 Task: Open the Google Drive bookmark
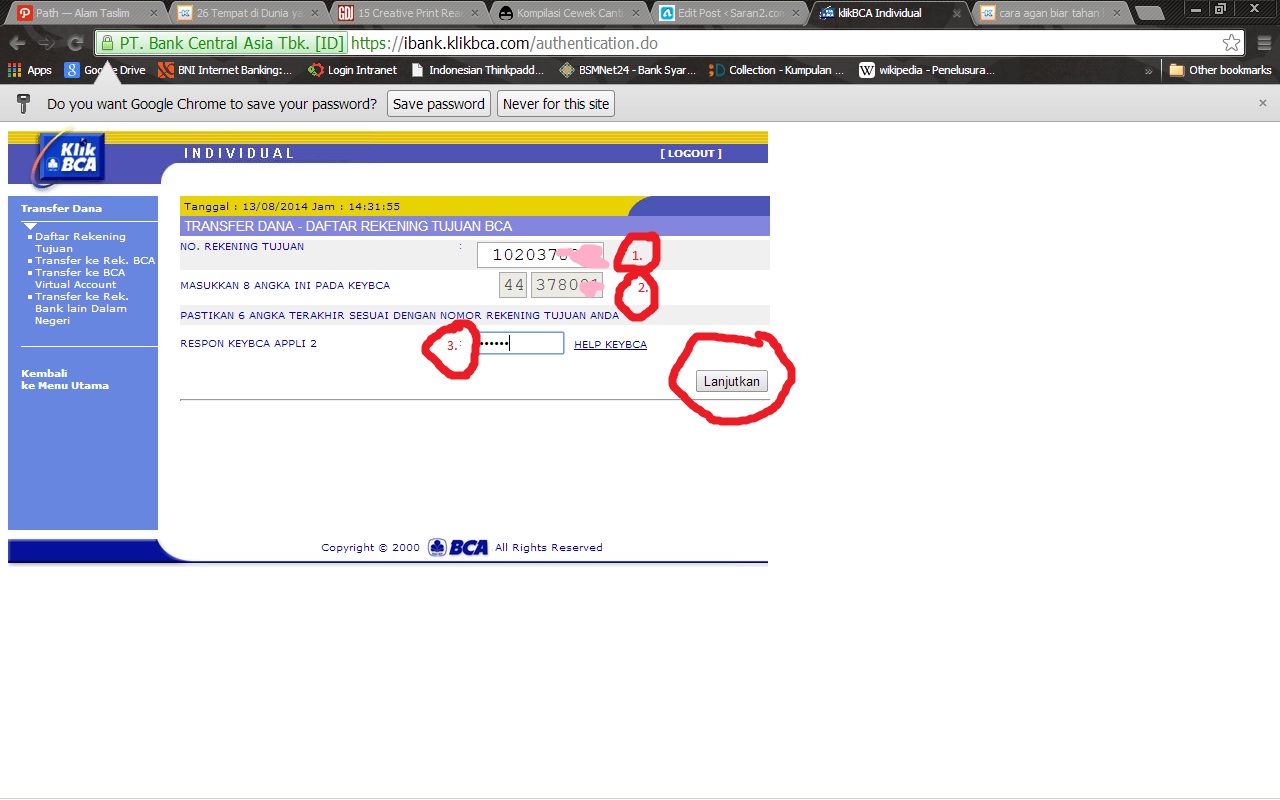pos(105,70)
